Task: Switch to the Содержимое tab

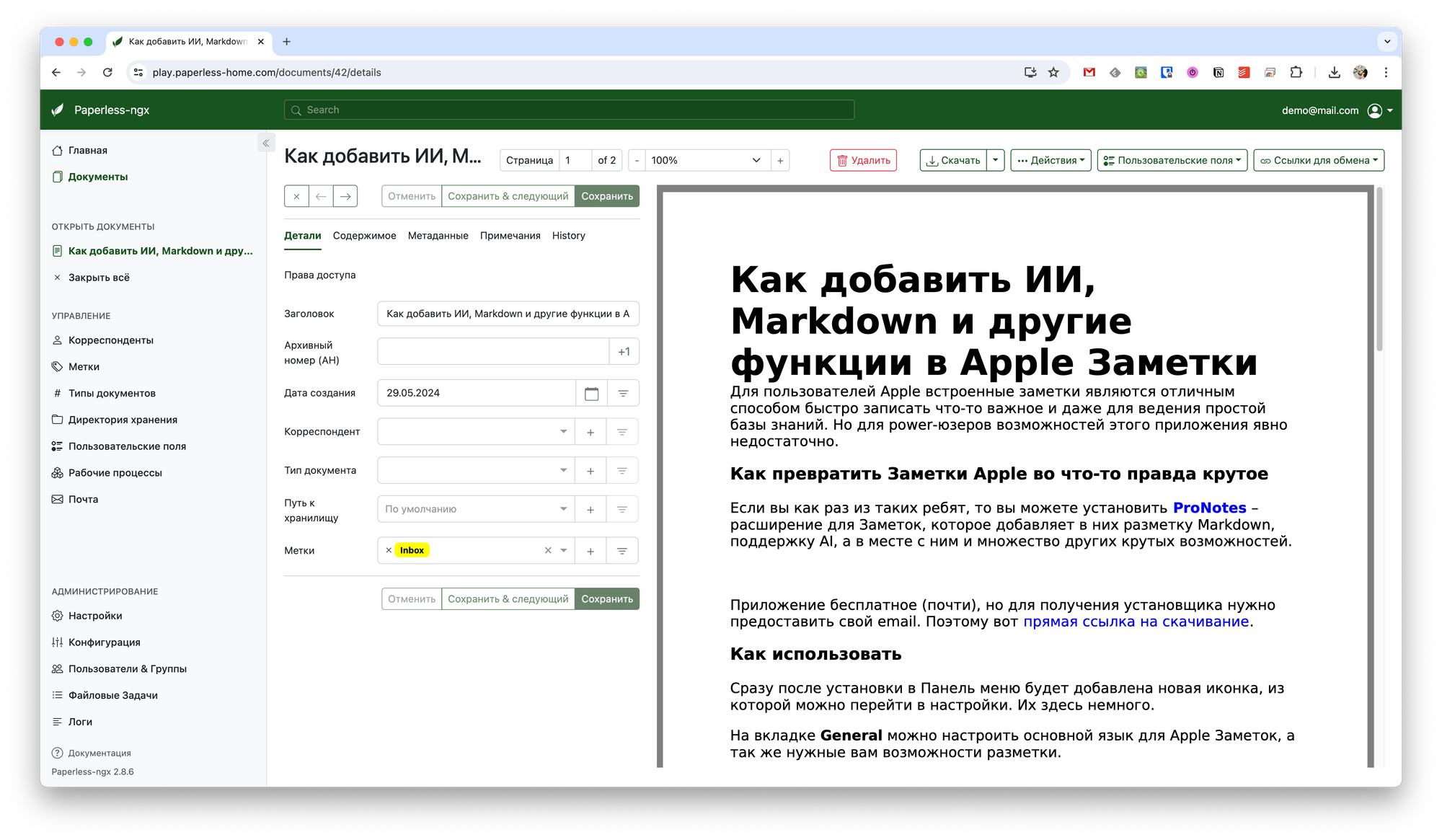Action: pos(364,236)
